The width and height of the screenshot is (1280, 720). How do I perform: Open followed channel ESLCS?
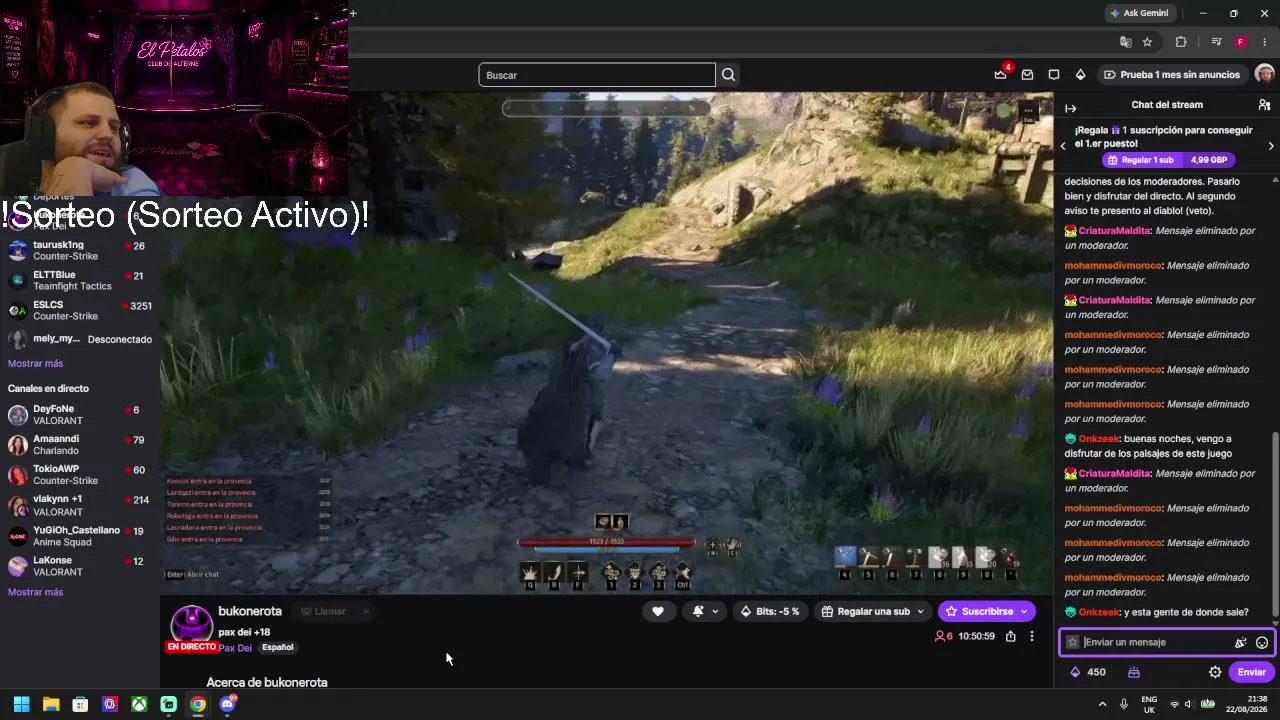[80, 310]
